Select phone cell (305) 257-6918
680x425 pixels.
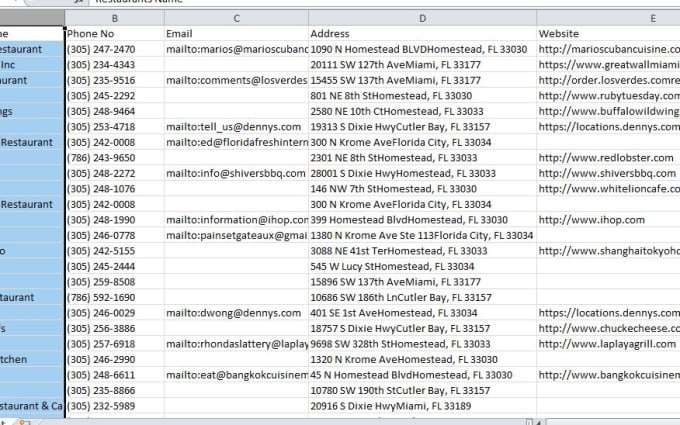[114, 344]
